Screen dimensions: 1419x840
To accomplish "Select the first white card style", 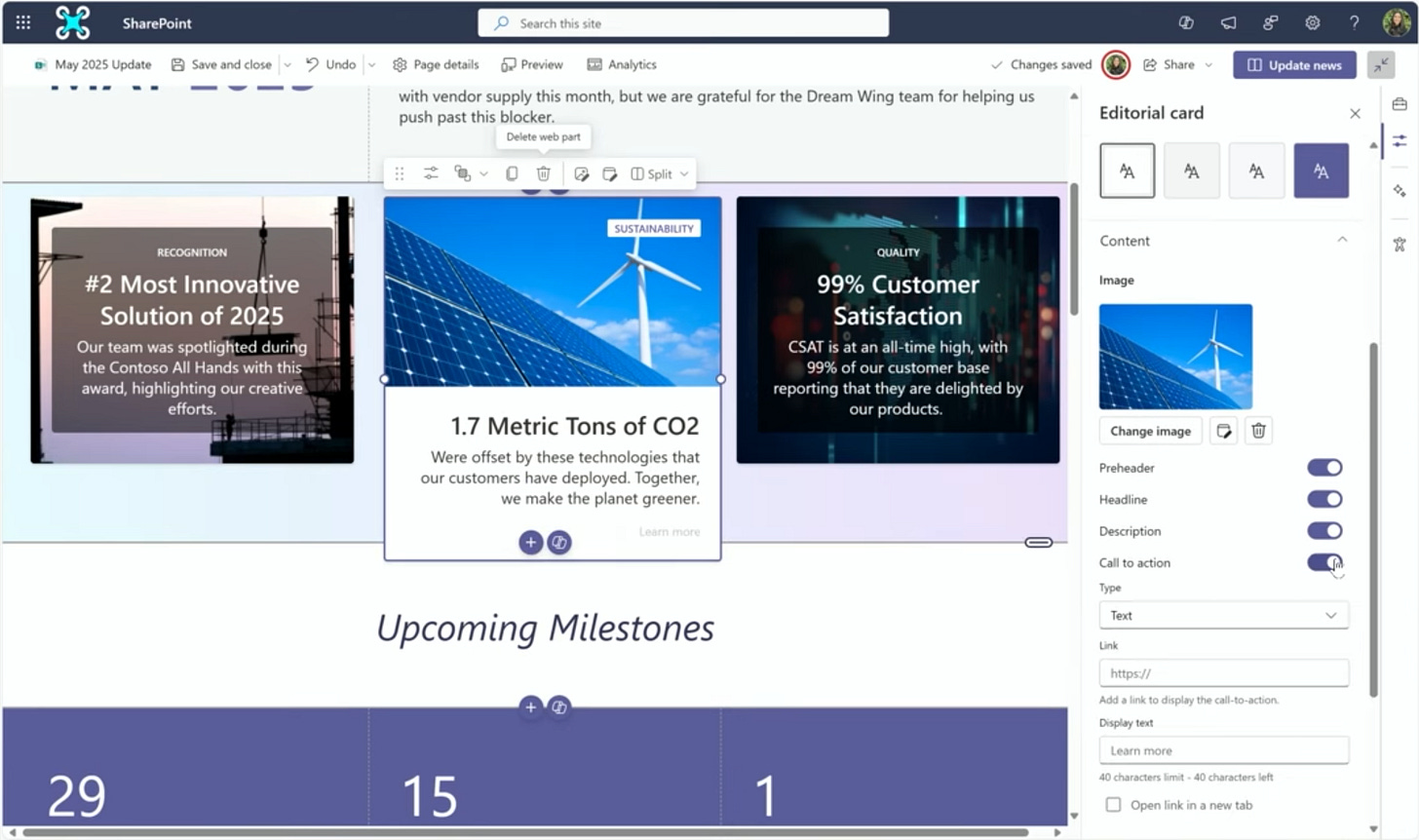I will coord(1127,171).
